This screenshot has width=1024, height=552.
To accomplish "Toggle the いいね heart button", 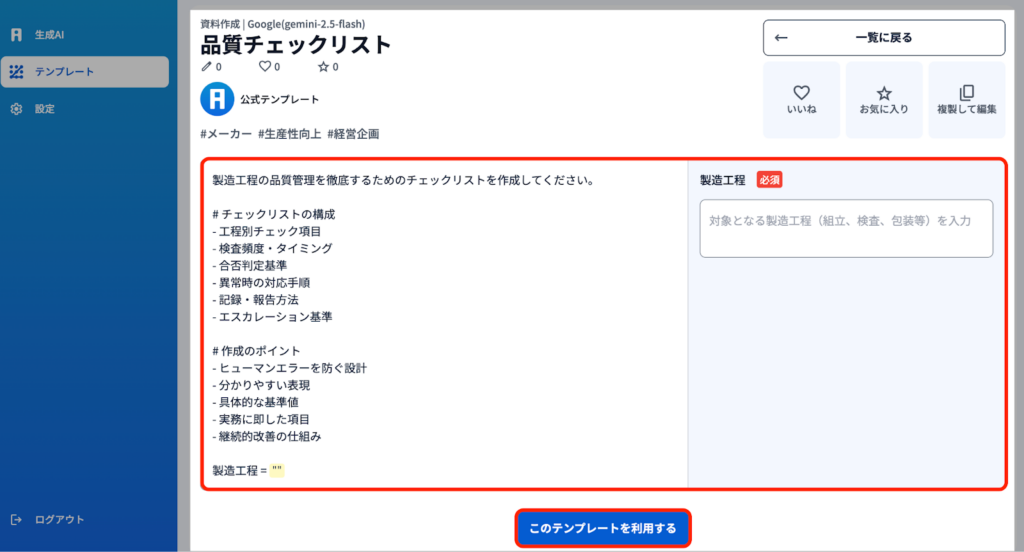I will tap(801, 100).
